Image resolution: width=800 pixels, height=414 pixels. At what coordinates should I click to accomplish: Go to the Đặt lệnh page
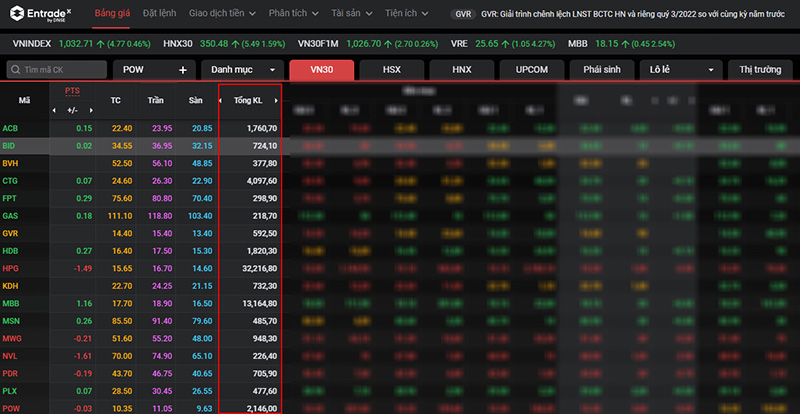point(159,15)
